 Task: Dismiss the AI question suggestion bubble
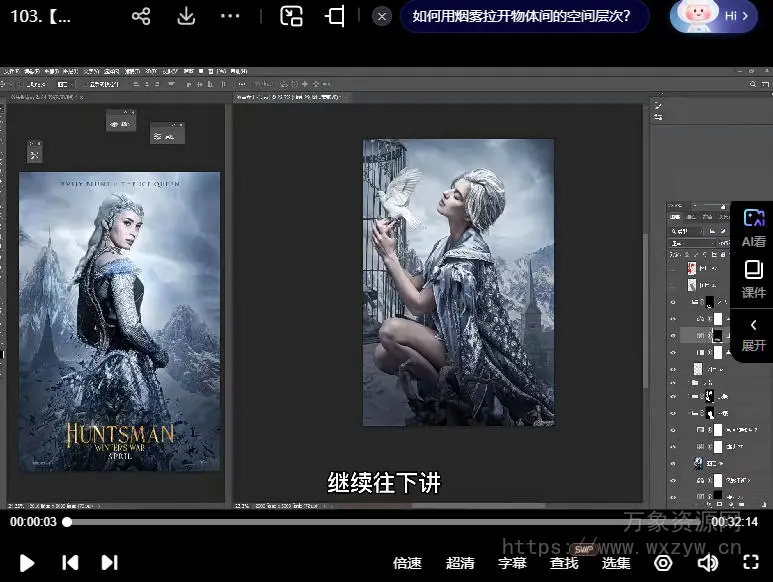coord(382,16)
